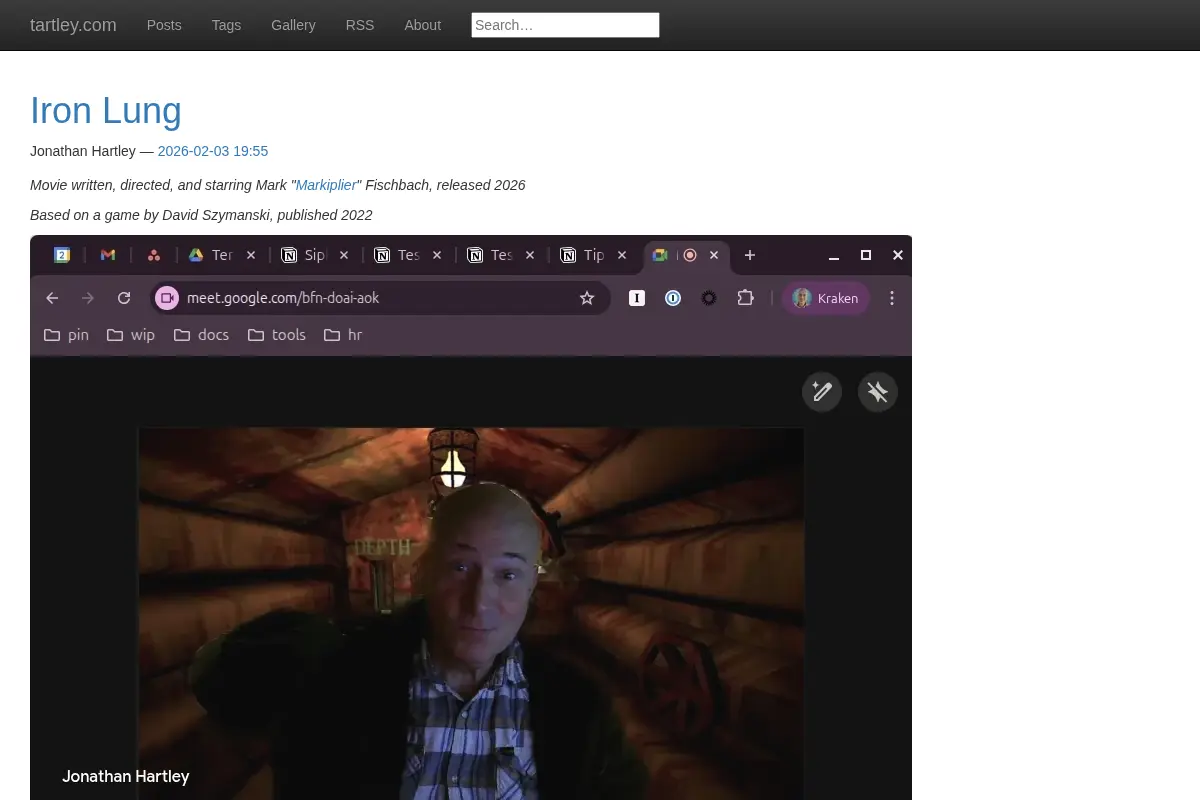Viewport: 1200px width, 800px height.
Task: Open the 'hr' bookmarks folder
Action: point(343,335)
